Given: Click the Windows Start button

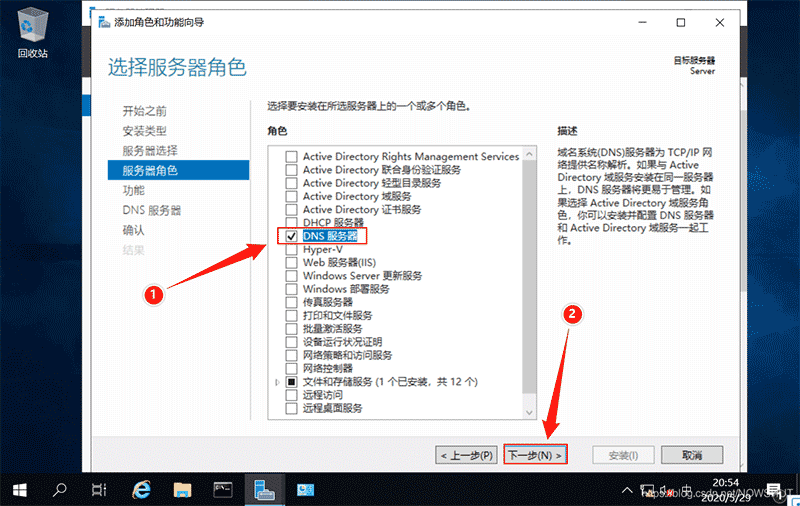Looking at the screenshot, I should click(x=19, y=488).
